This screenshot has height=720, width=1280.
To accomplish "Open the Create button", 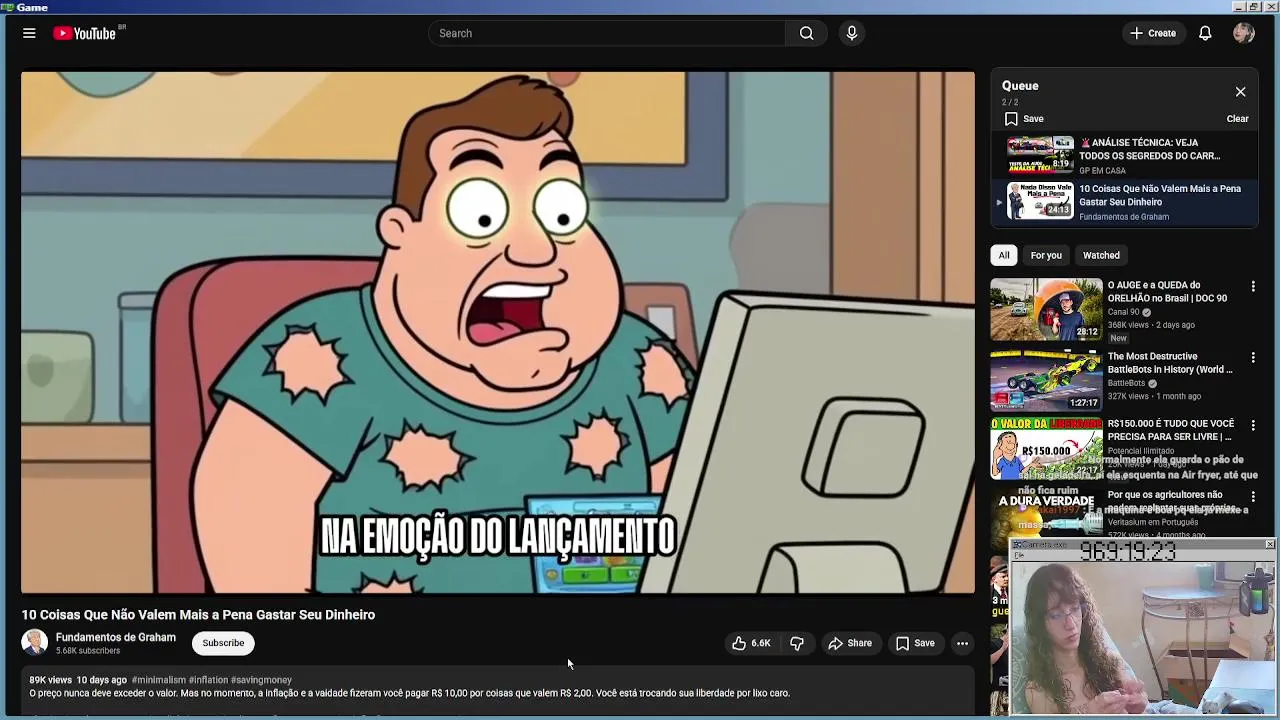I will coord(1153,33).
